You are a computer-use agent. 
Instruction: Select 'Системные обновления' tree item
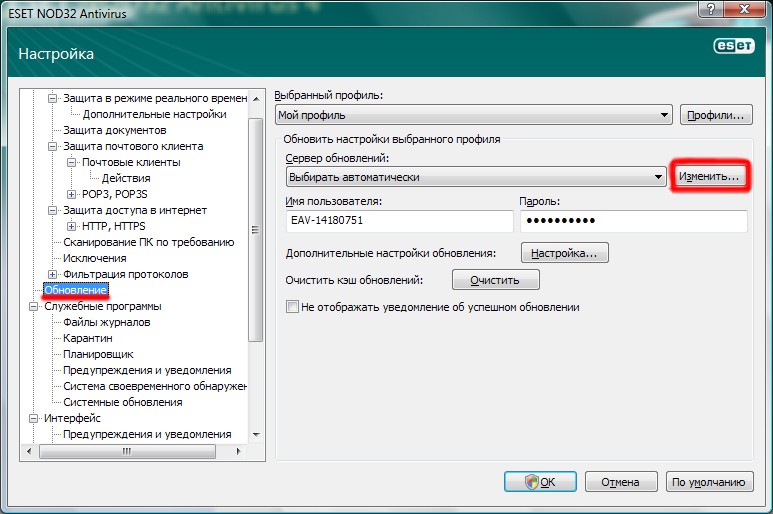(123, 402)
